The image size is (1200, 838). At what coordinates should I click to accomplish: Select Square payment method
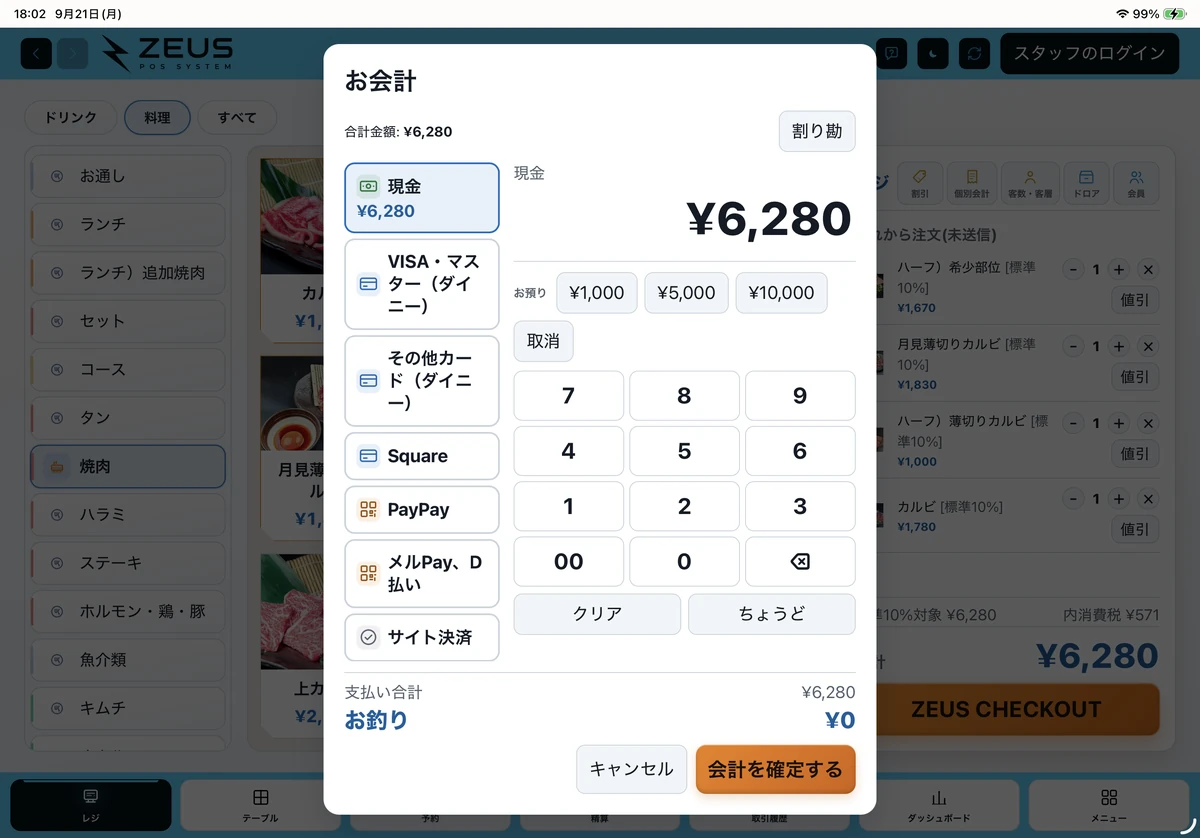(x=422, y=456)
